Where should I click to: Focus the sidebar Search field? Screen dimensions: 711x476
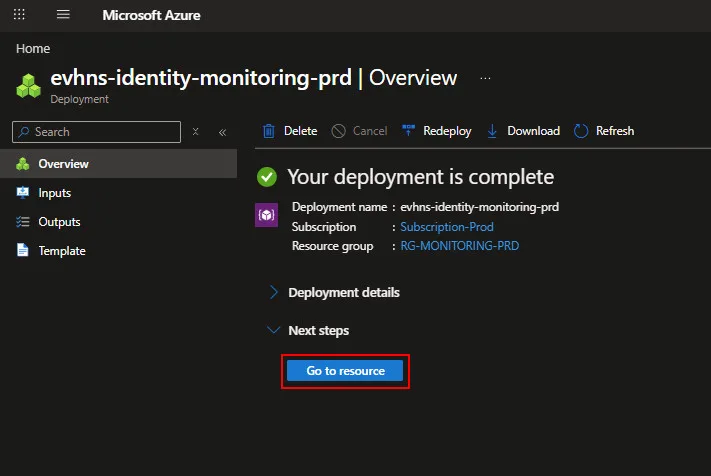97,132
